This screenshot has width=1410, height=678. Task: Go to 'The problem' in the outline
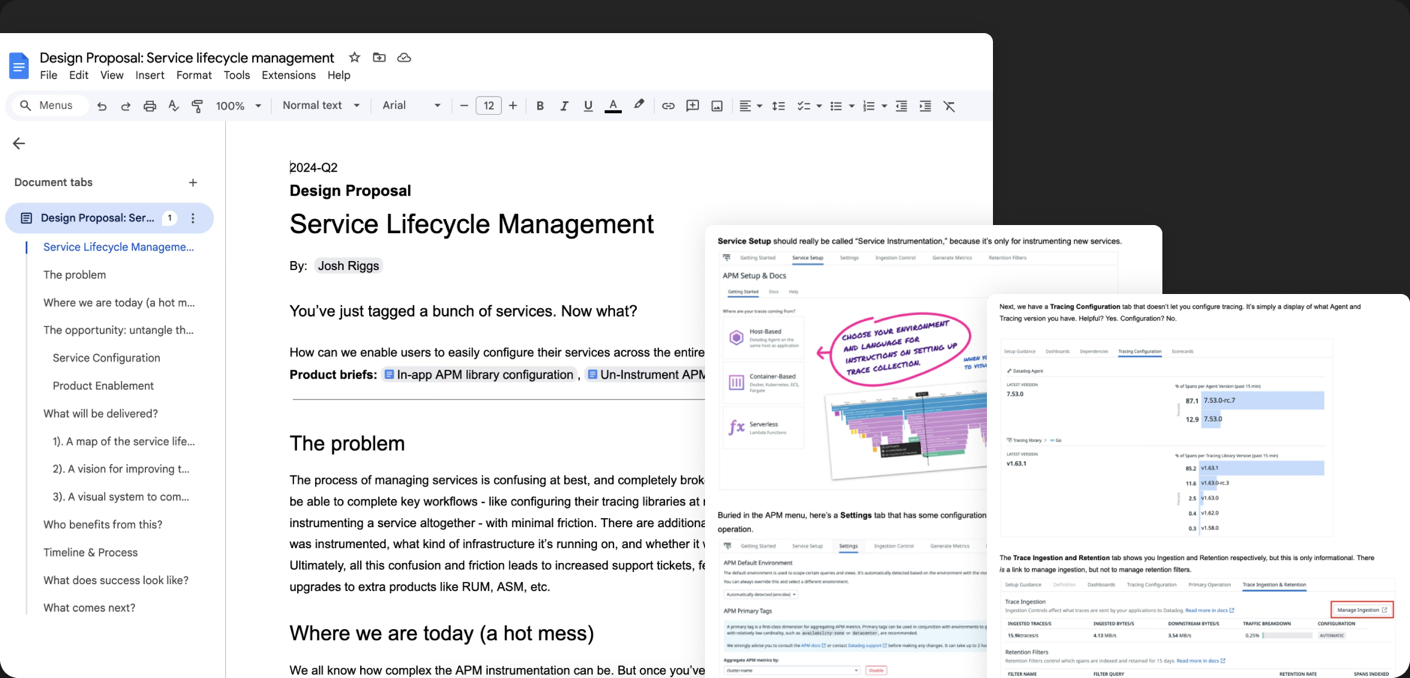[75, 275]
